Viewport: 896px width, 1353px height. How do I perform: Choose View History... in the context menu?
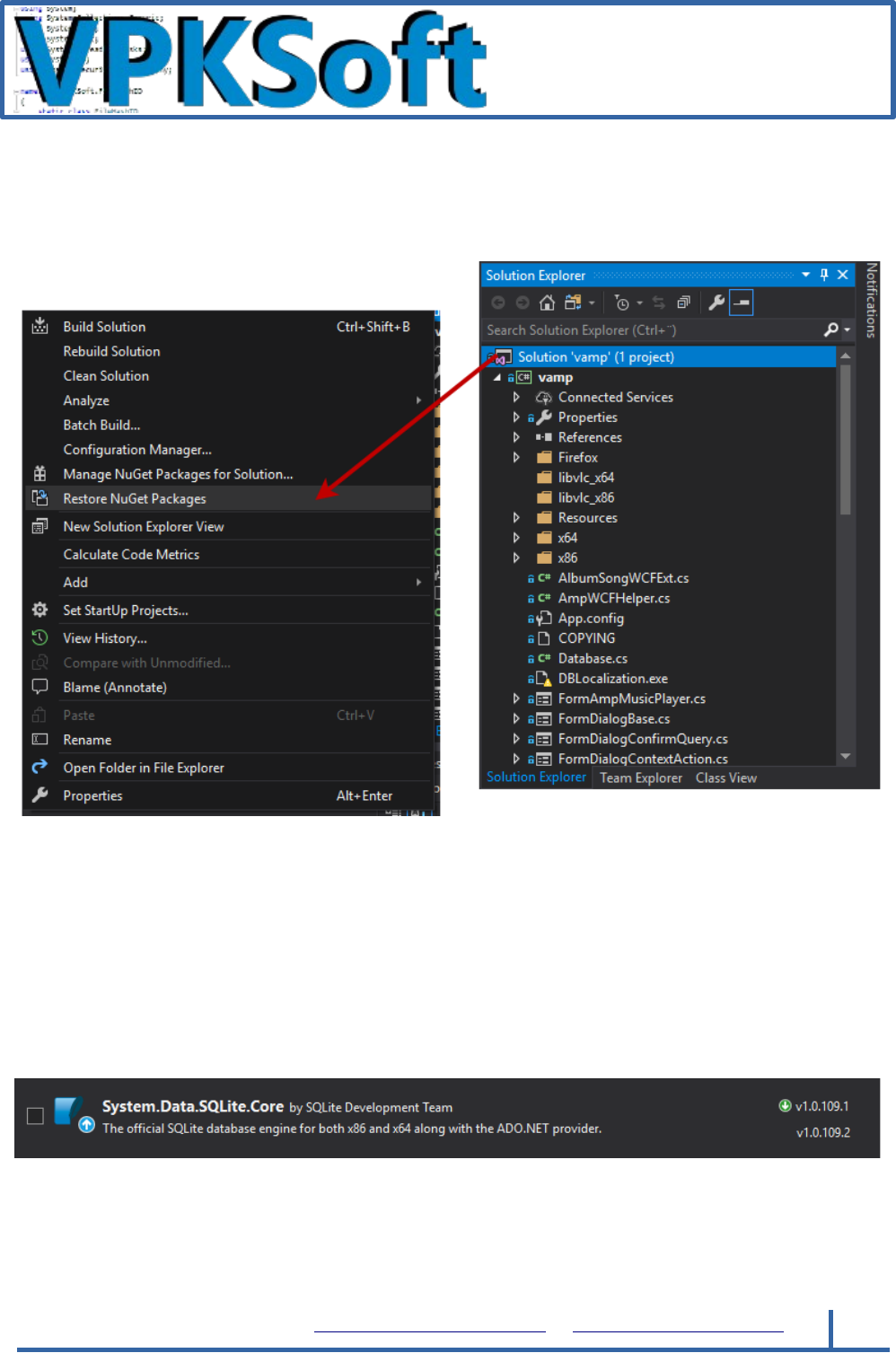229,638
